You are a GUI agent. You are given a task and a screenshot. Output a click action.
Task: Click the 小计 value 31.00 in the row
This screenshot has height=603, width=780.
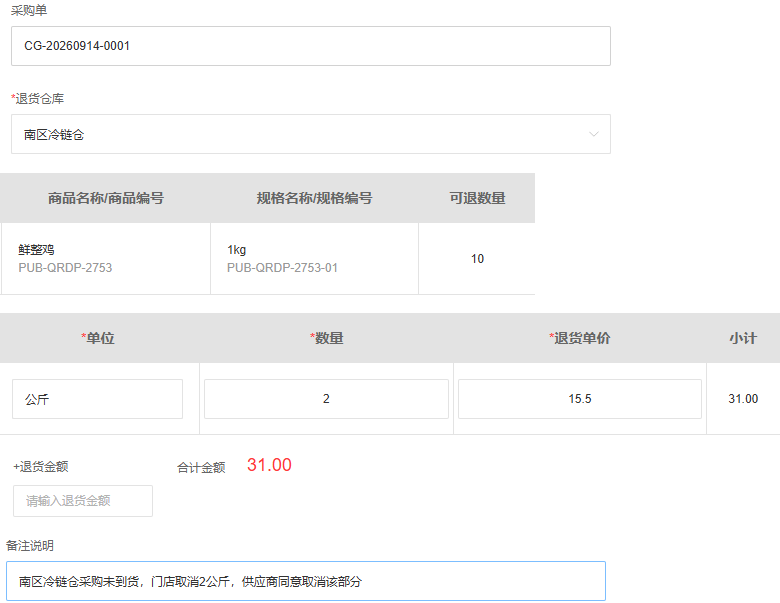click(743, 399)
